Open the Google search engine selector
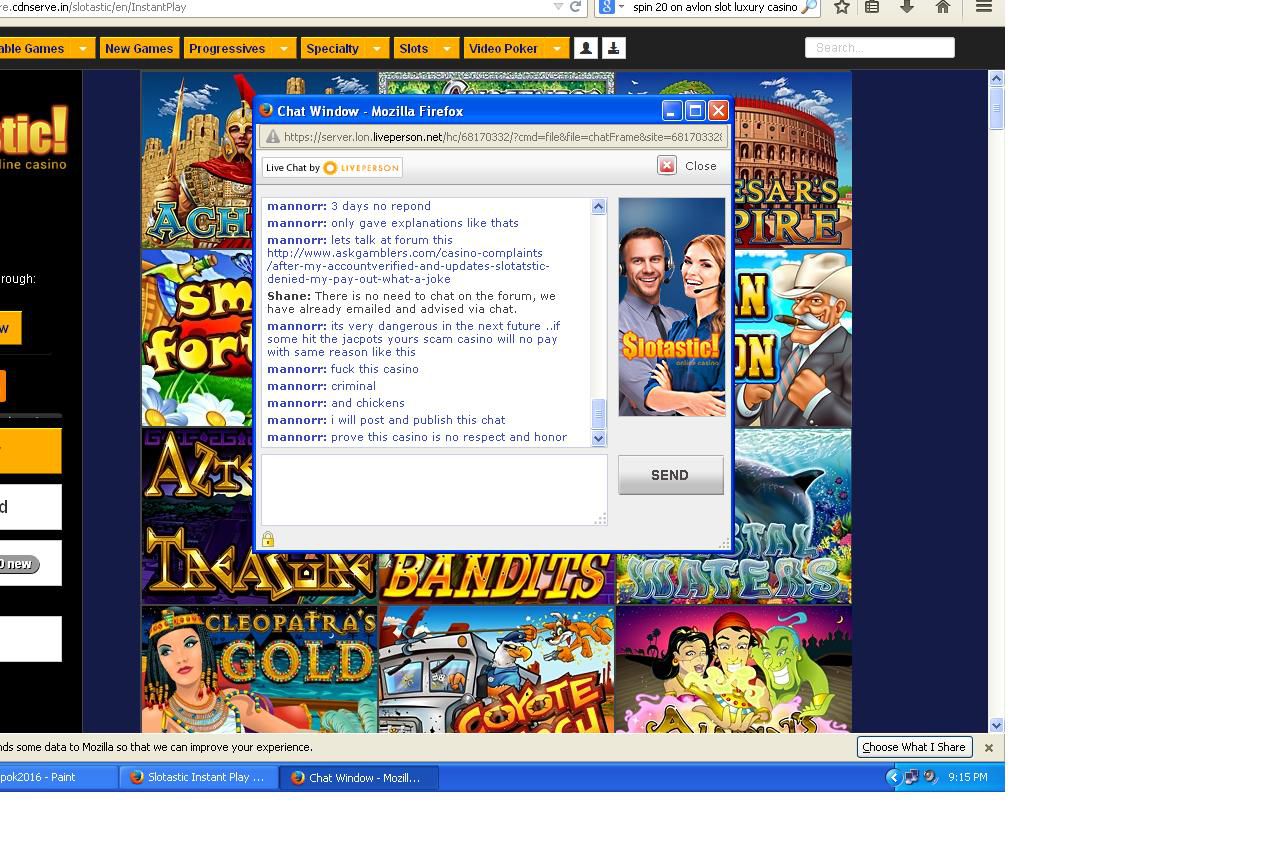1280x864 pixels. (611, 7)
